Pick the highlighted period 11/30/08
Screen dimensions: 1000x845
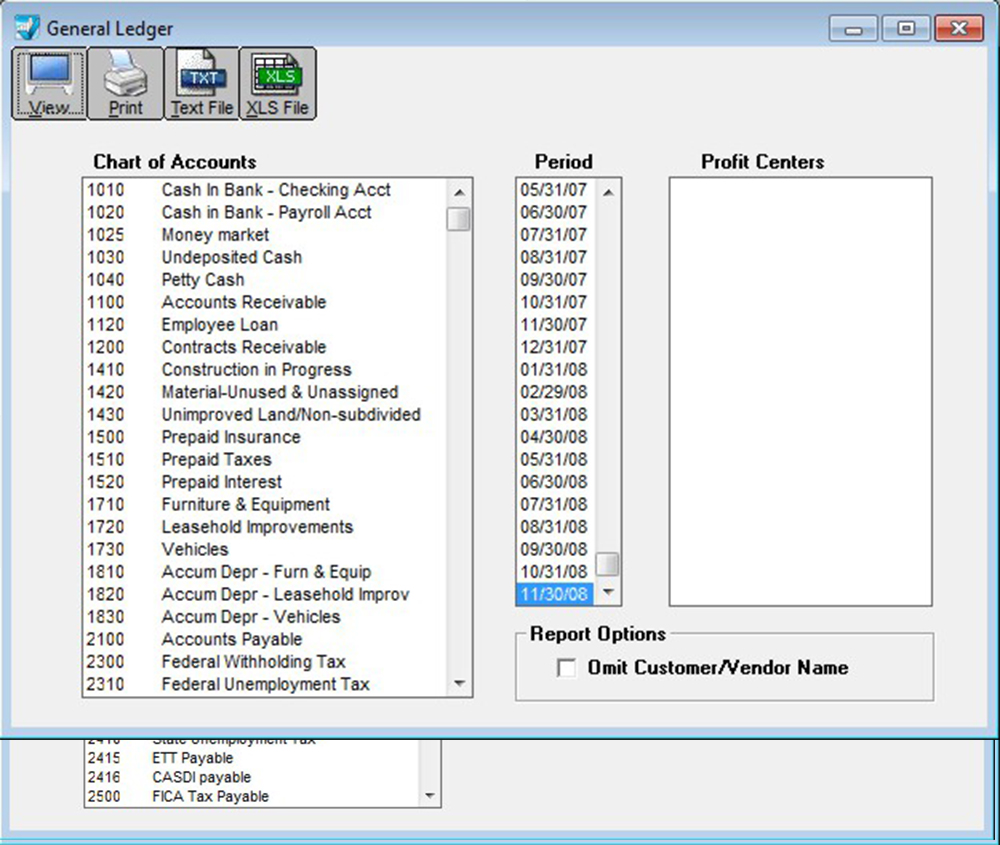(x=555, y=594)
